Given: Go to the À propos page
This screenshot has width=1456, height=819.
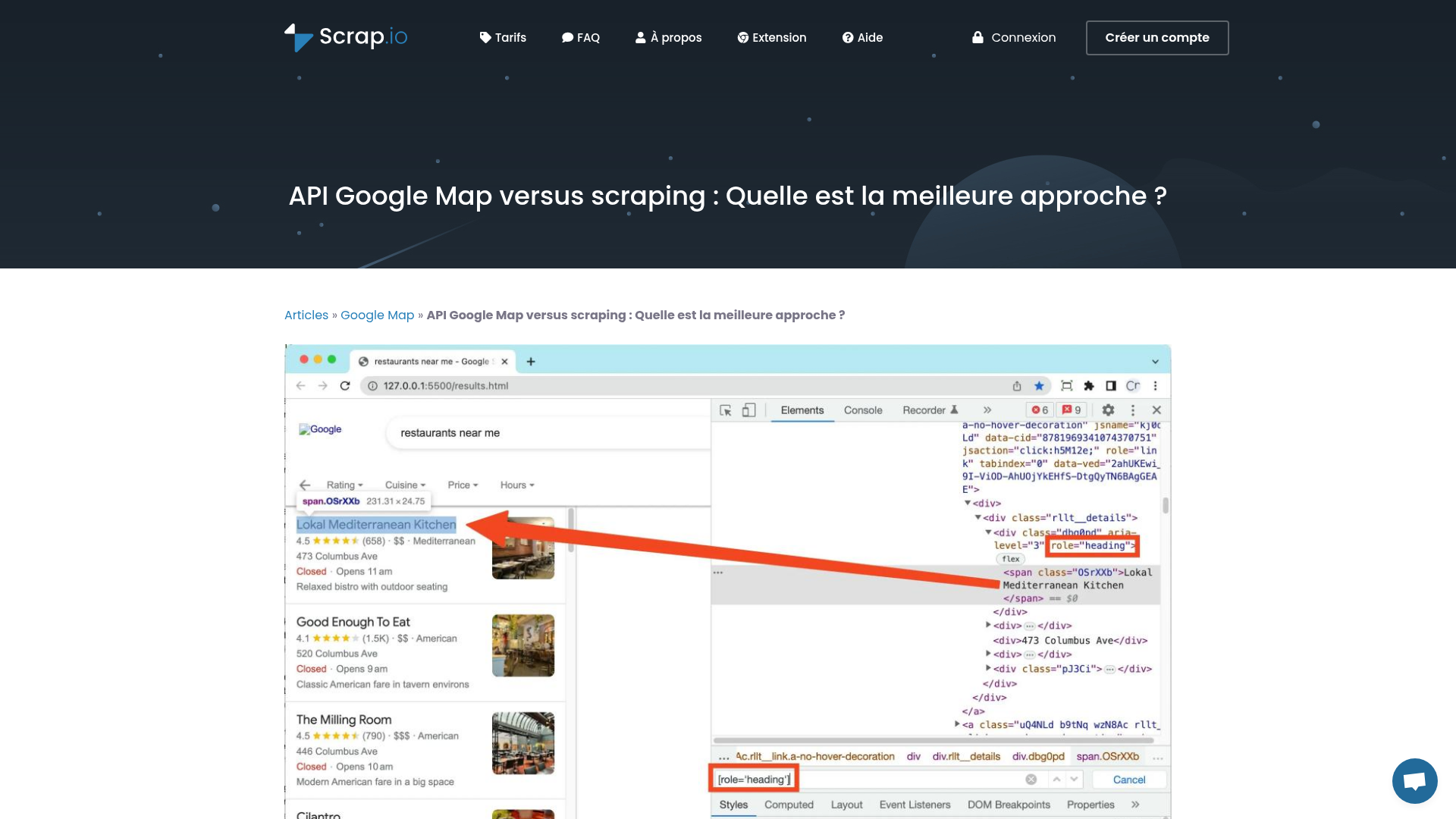Looking at the screenshot, I should tap(668, 37).
